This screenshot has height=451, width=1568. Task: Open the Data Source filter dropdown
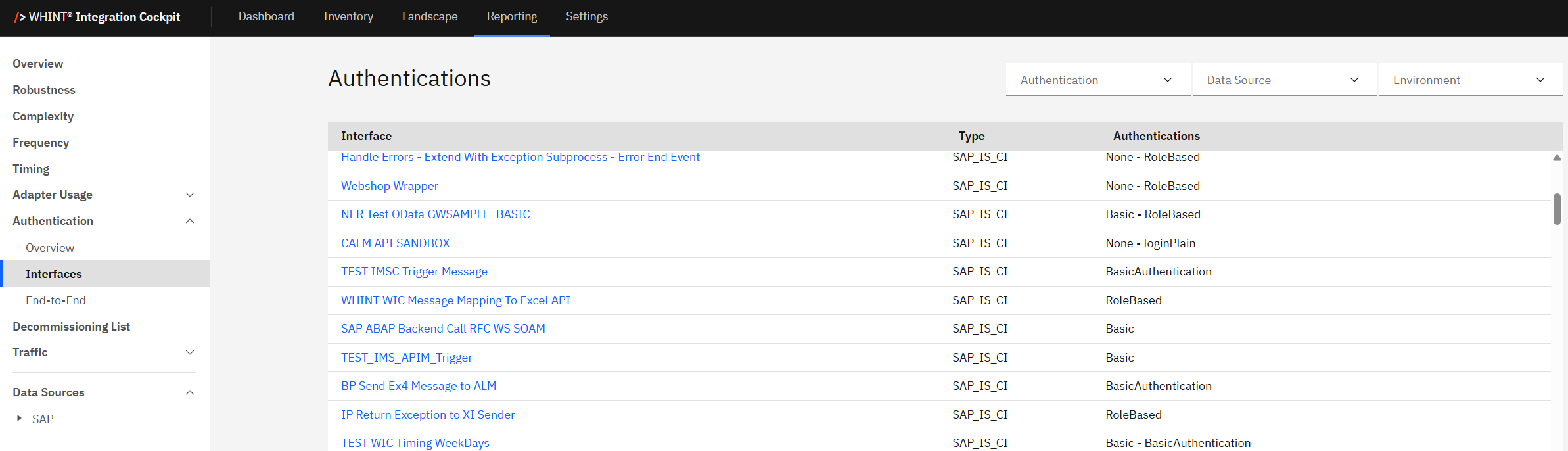tap(1283, 80)
